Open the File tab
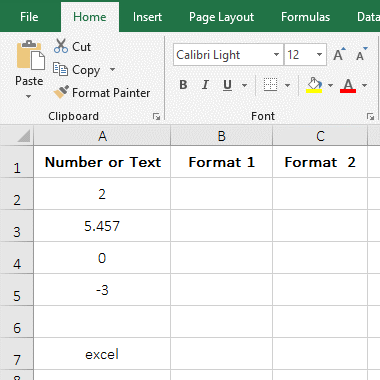This screenshot has width=380, height=380. tap(29, 17)
